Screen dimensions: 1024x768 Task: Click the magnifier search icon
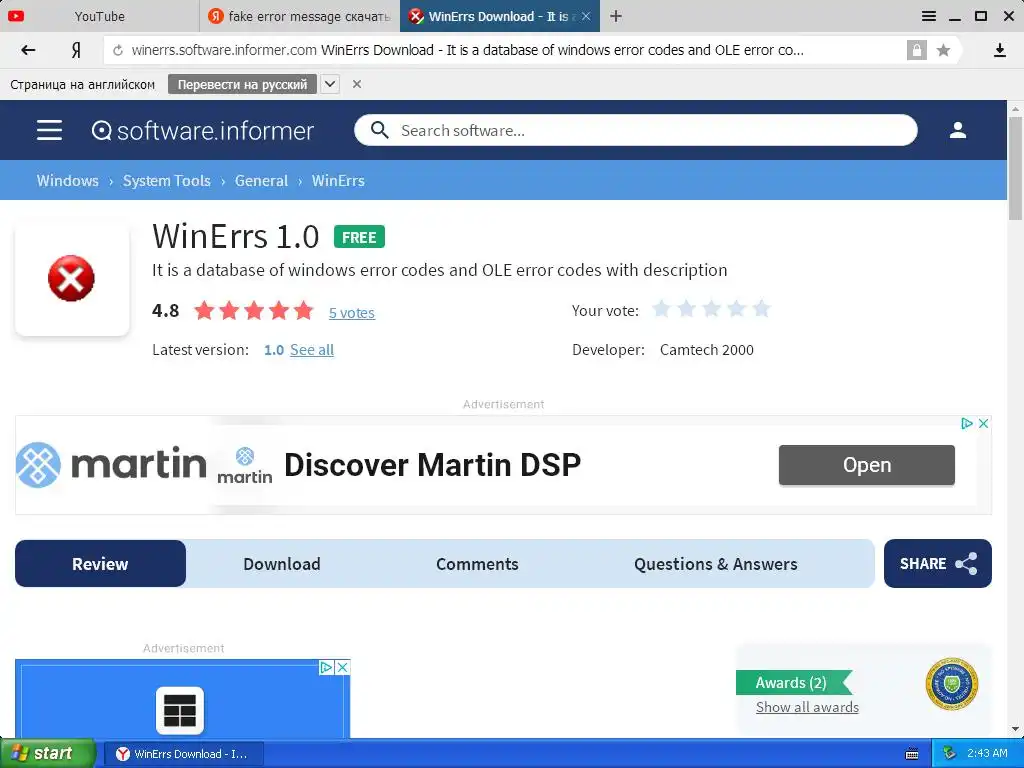(379, 130)
